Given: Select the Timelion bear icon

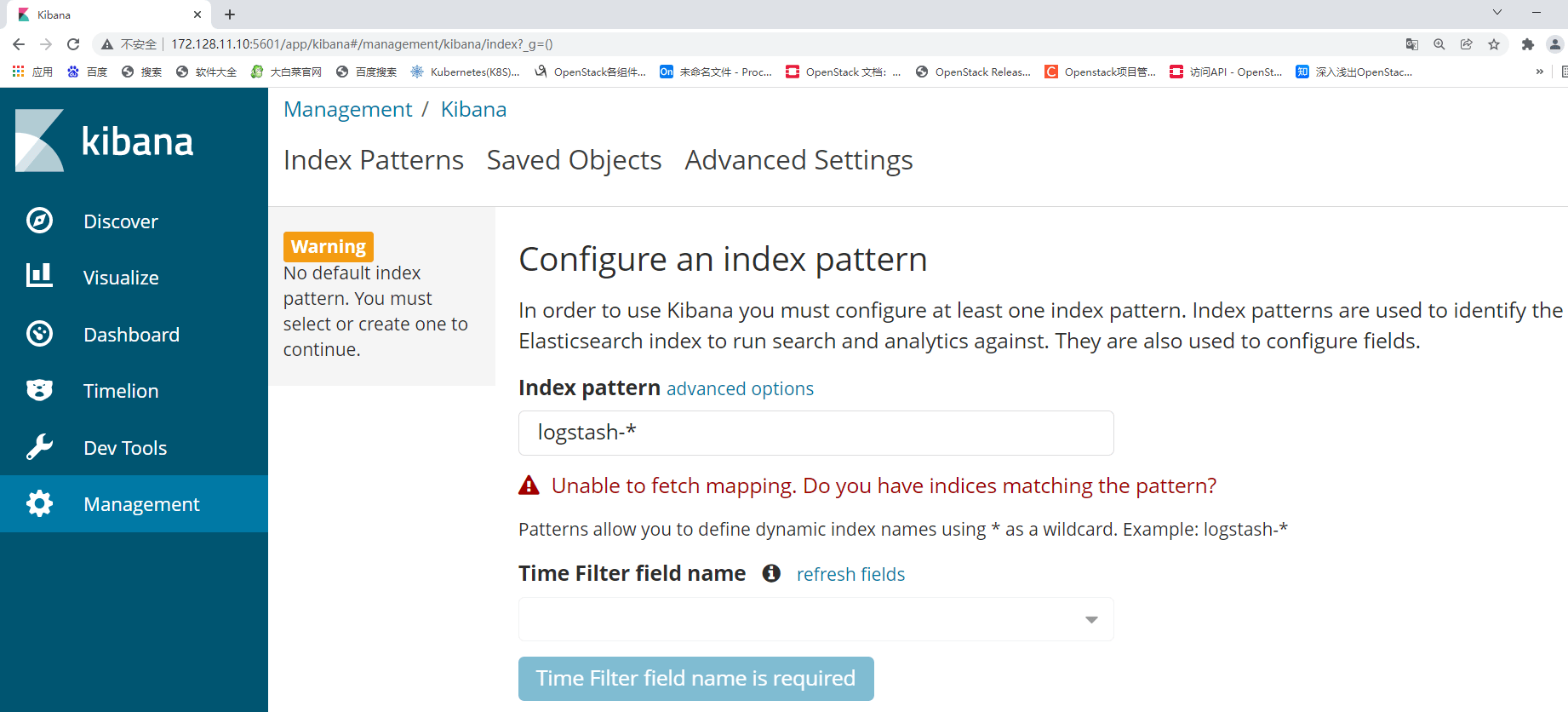Looking at the screenshot, I should point(39,390).
